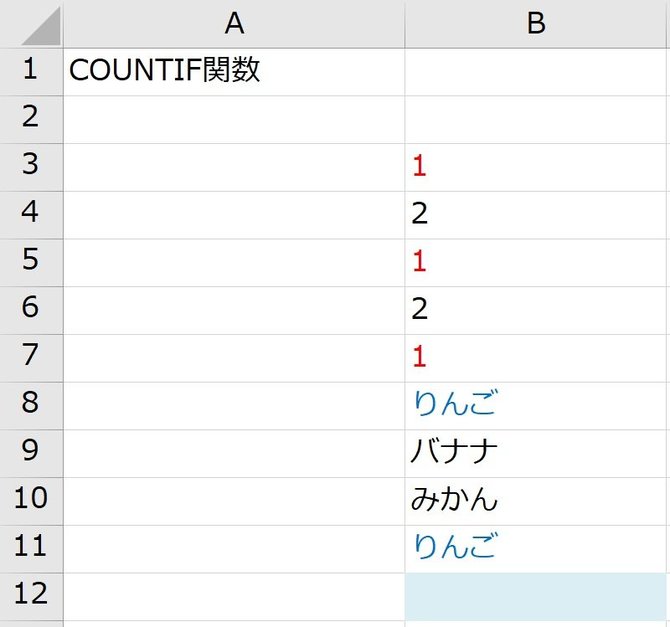Image resolution: width=670 pixels, height=627 pixels.
Task: Click cell B3 with red 1
Action: click(x=535, y=168)
